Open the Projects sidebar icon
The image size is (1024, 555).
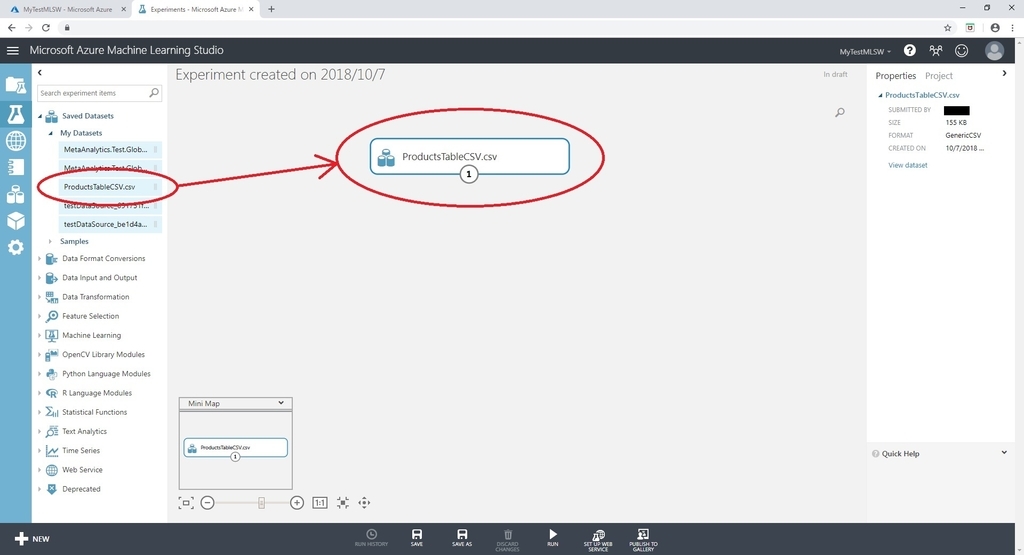click(16, 85)
